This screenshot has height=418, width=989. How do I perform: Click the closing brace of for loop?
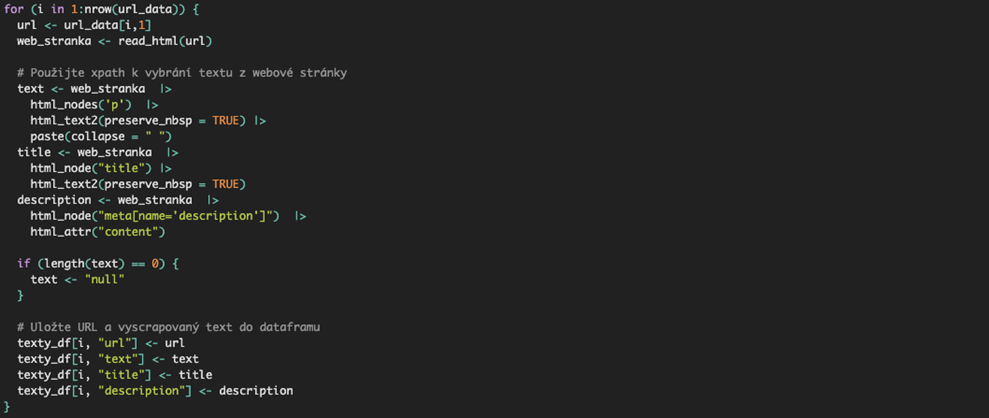8,406
